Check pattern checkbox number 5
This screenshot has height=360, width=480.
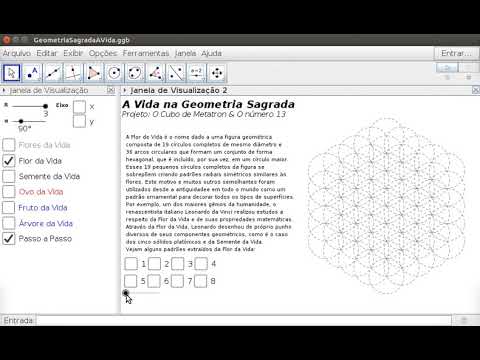[x=130, y=281]
